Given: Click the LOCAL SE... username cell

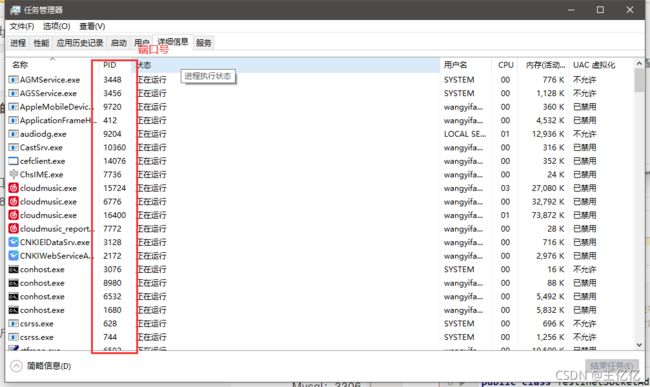Looking at the screenshot, I should point(465,134).
